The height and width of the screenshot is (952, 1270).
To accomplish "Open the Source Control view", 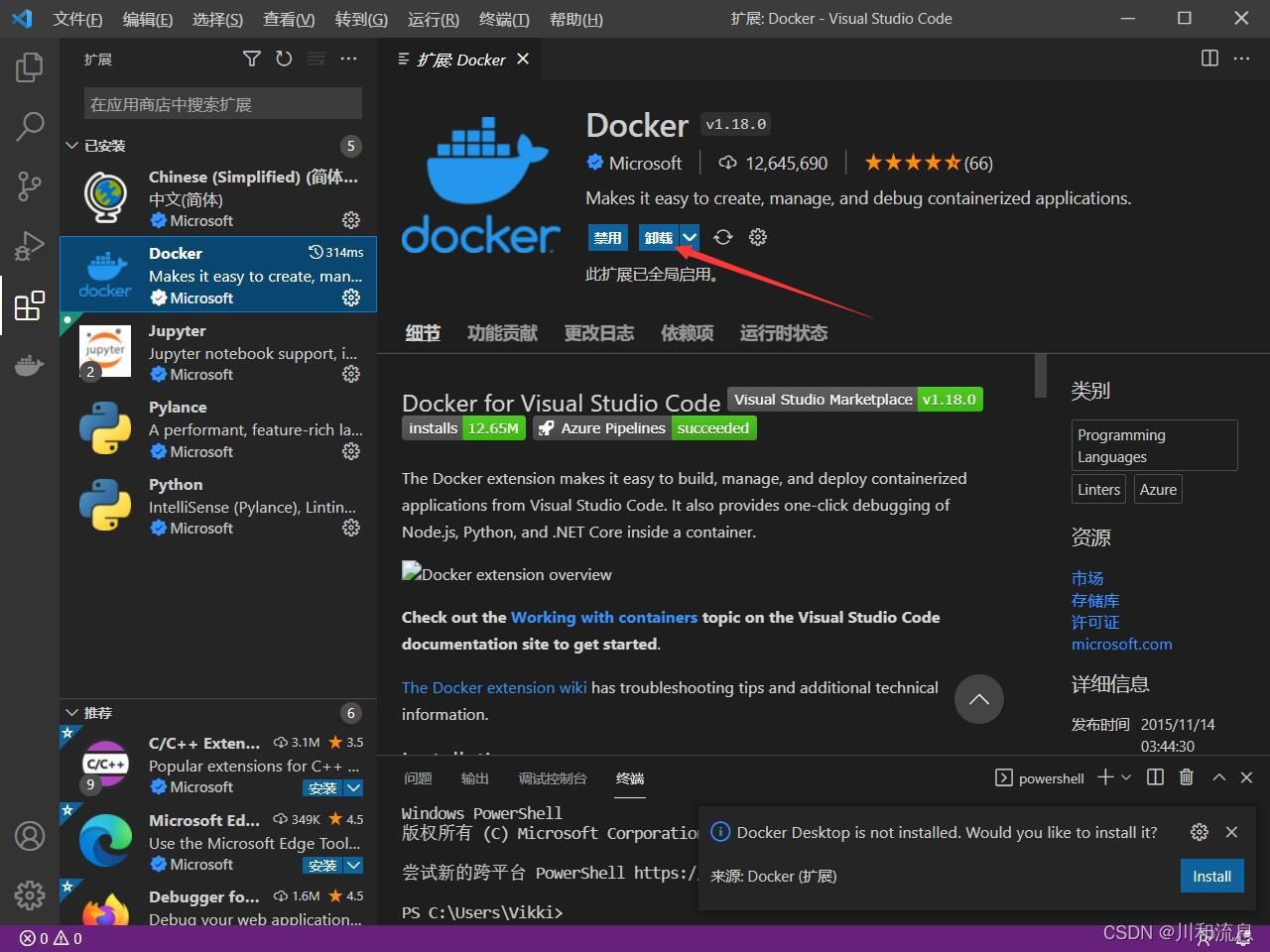I will [x=30, y=185].
